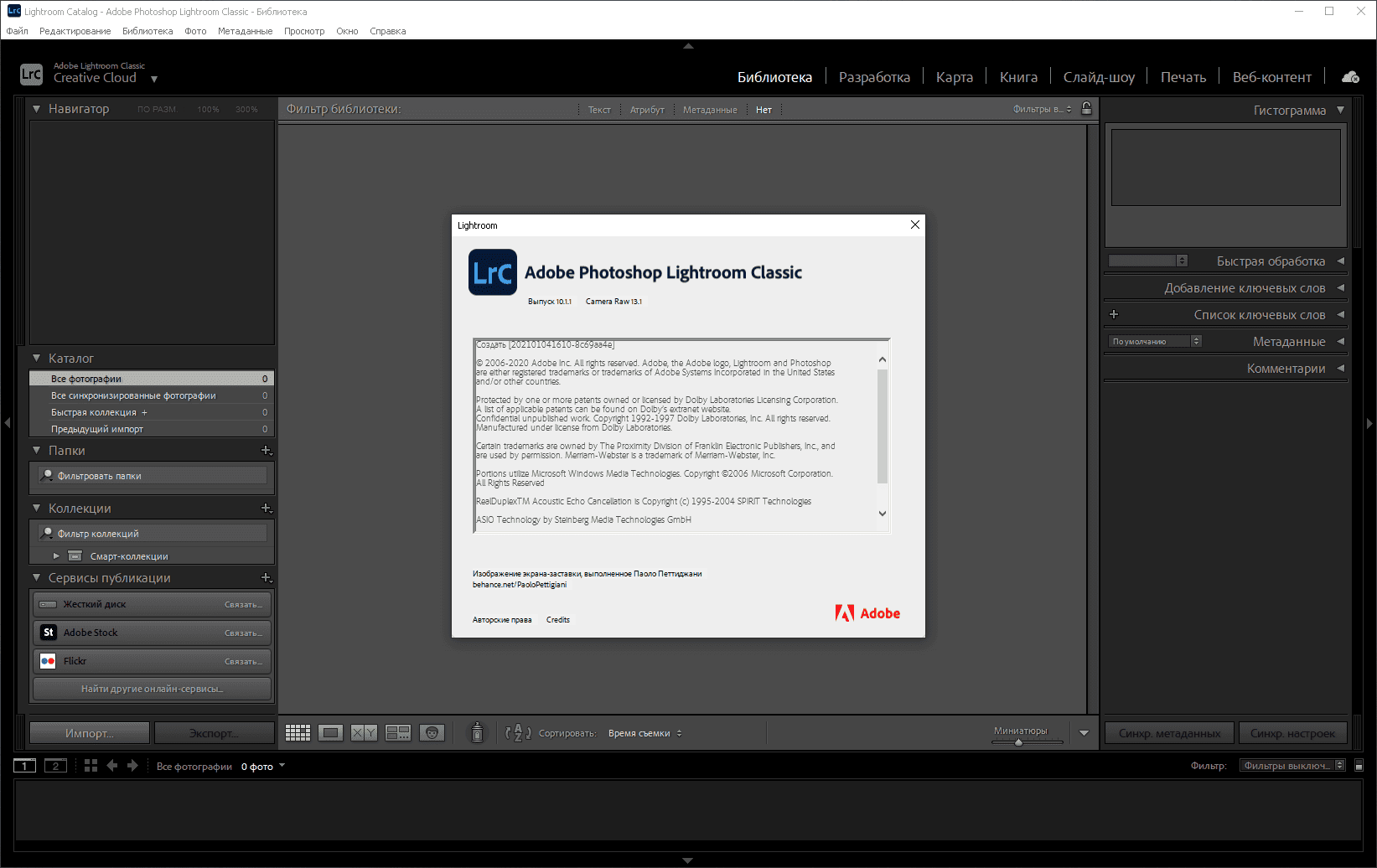Collapse the Navigator panel
The width and height of the screenshot is (1377, 868).
[x=36, y=109]
